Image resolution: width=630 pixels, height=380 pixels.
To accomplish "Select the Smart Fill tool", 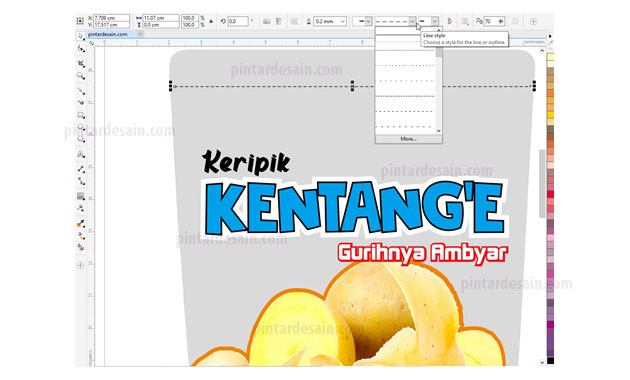I will coord(81,247).
